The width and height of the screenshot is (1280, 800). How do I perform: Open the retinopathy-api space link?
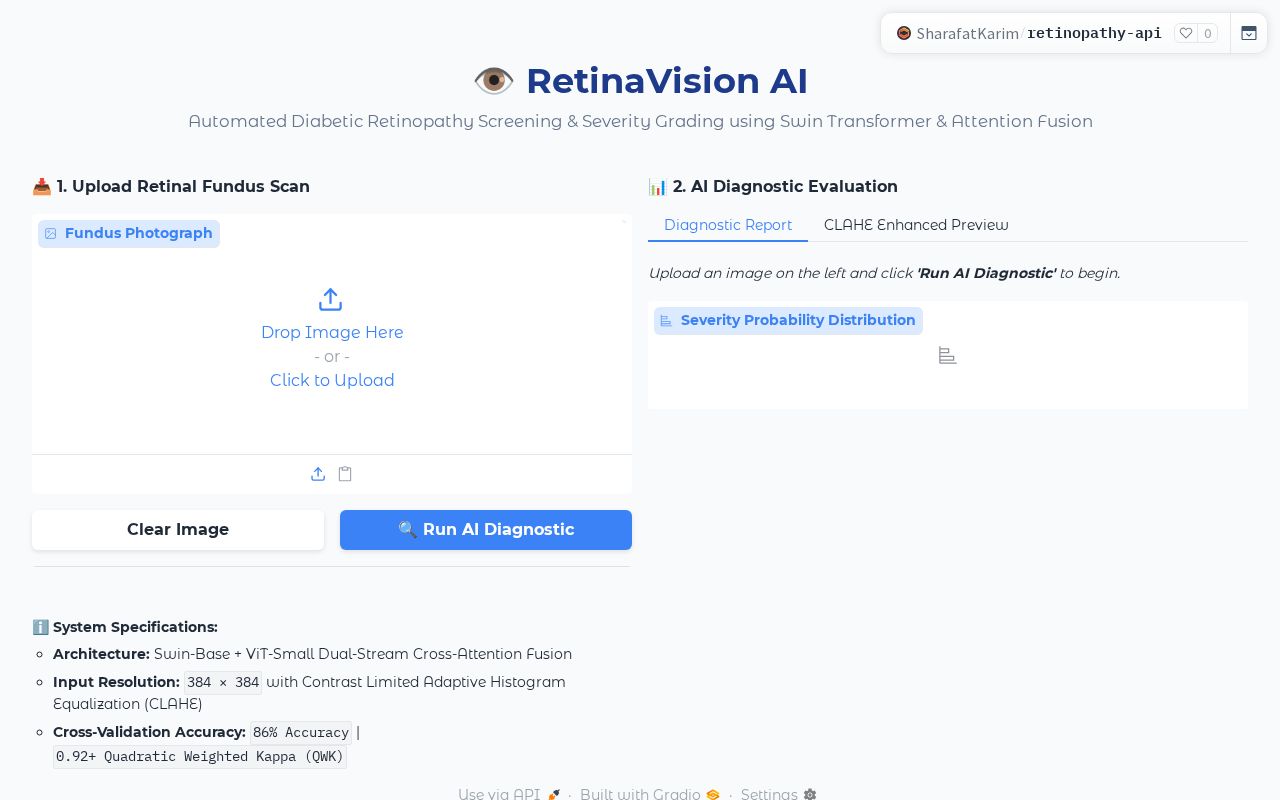click(x=1094, y=33)
